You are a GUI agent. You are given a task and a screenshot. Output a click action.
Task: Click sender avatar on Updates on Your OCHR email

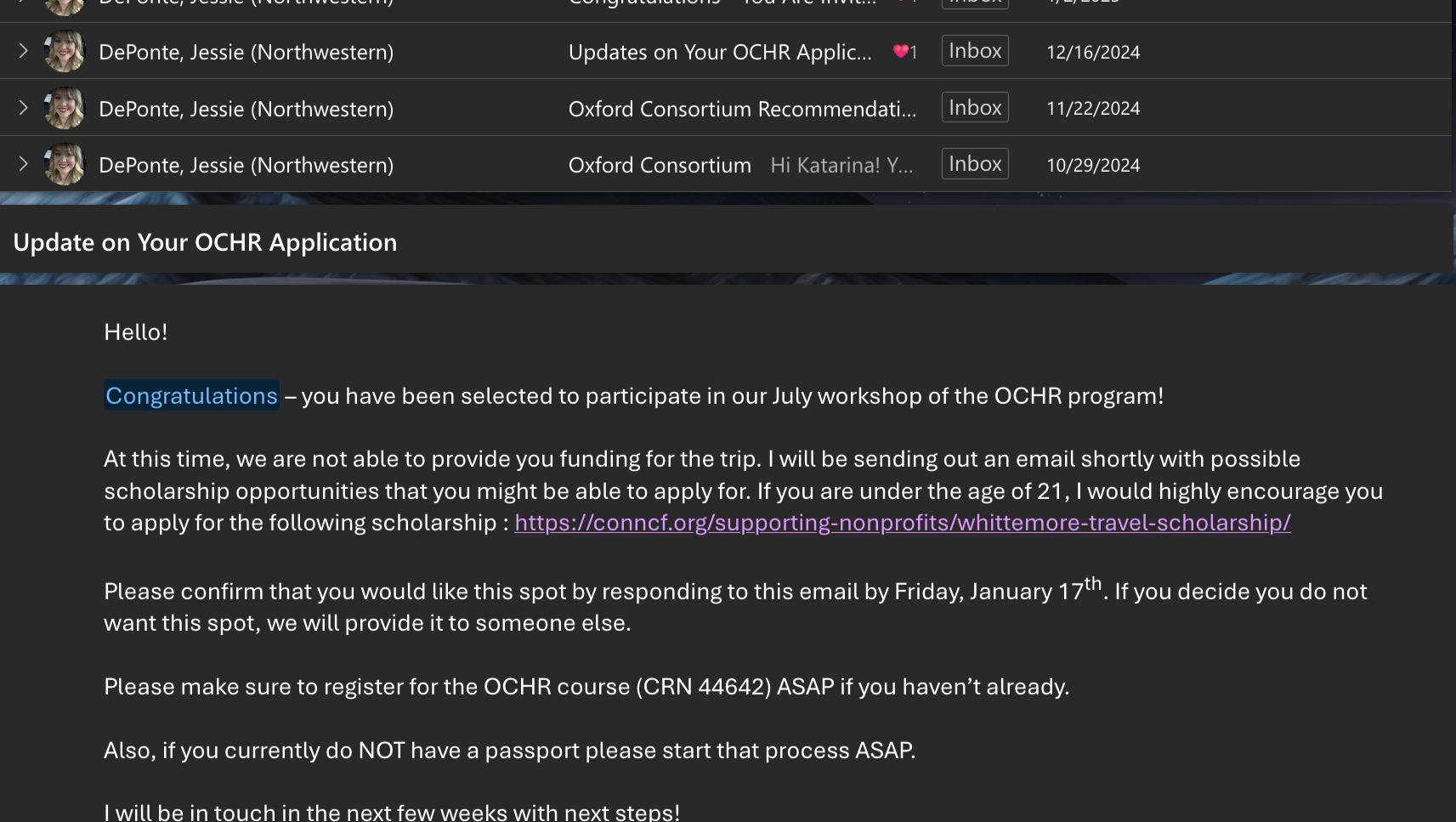pyautogui.click(x=65, y=51)
